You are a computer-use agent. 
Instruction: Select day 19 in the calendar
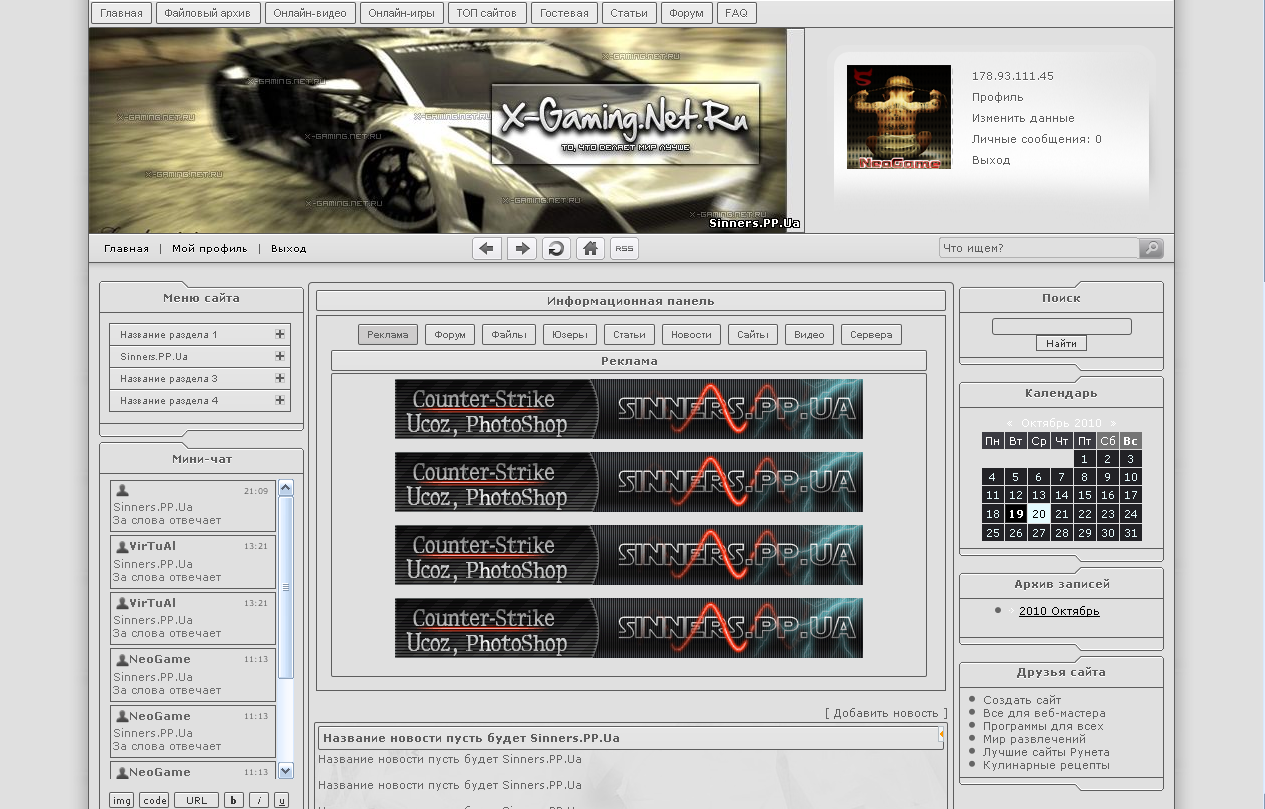[x=1016, y=514]
